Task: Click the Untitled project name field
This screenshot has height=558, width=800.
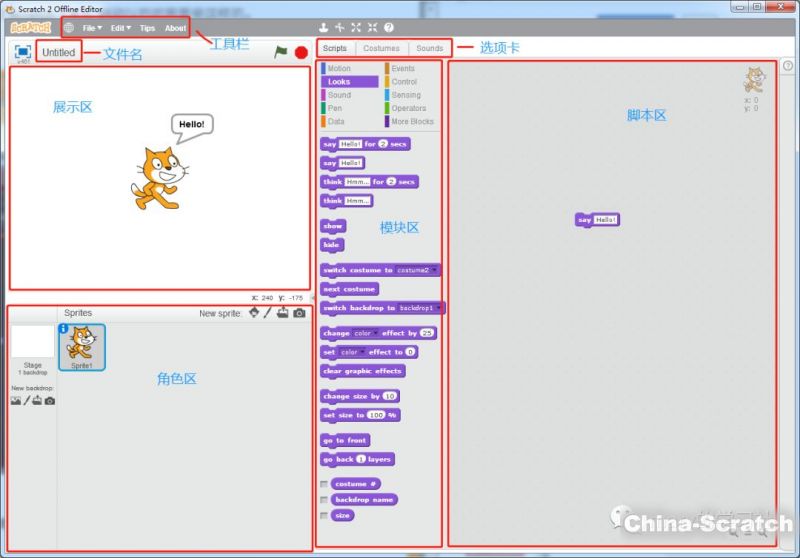Action: [59, 52]
